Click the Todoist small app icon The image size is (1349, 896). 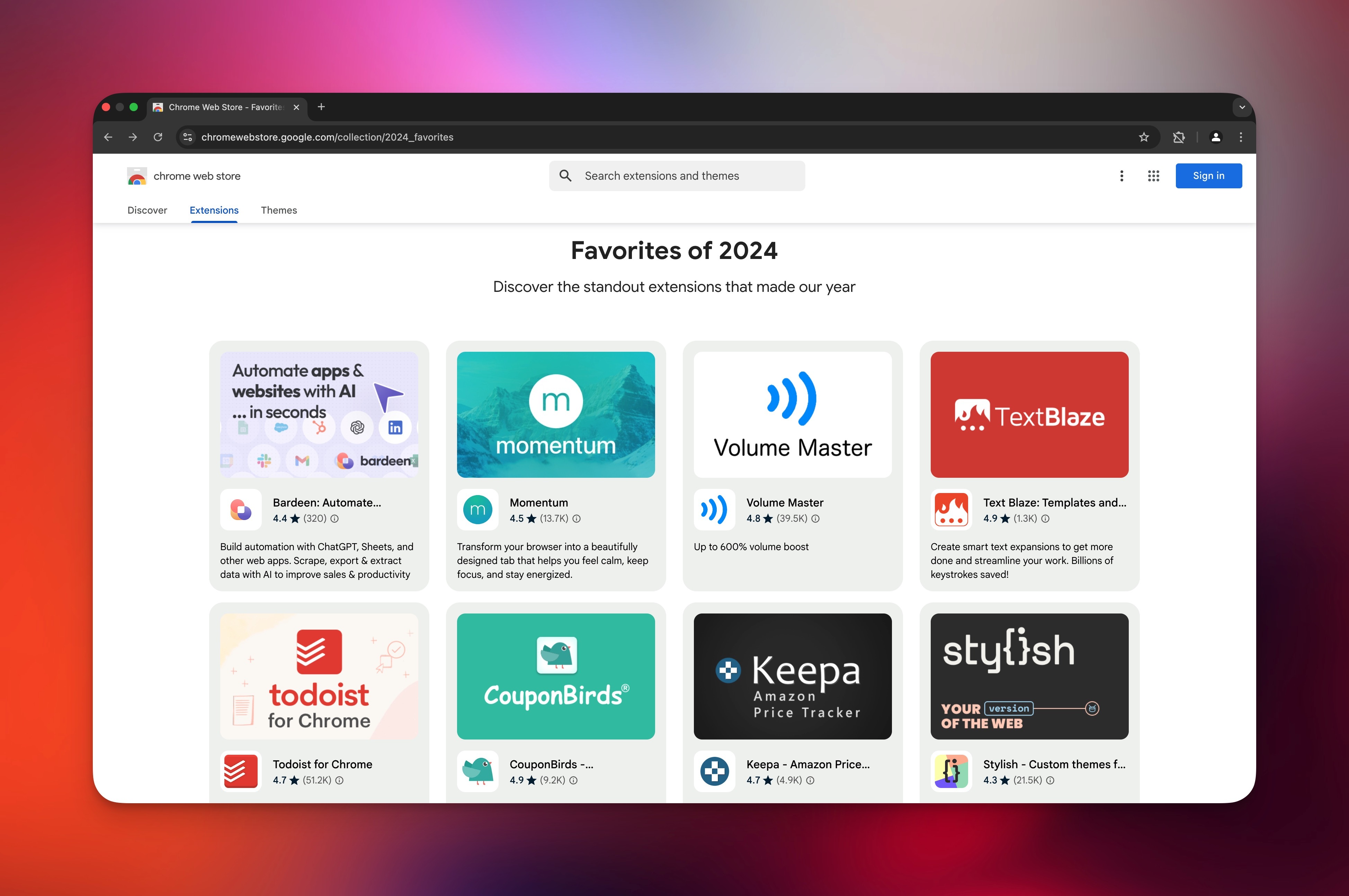pyautogui.click(x=241, y=771)
